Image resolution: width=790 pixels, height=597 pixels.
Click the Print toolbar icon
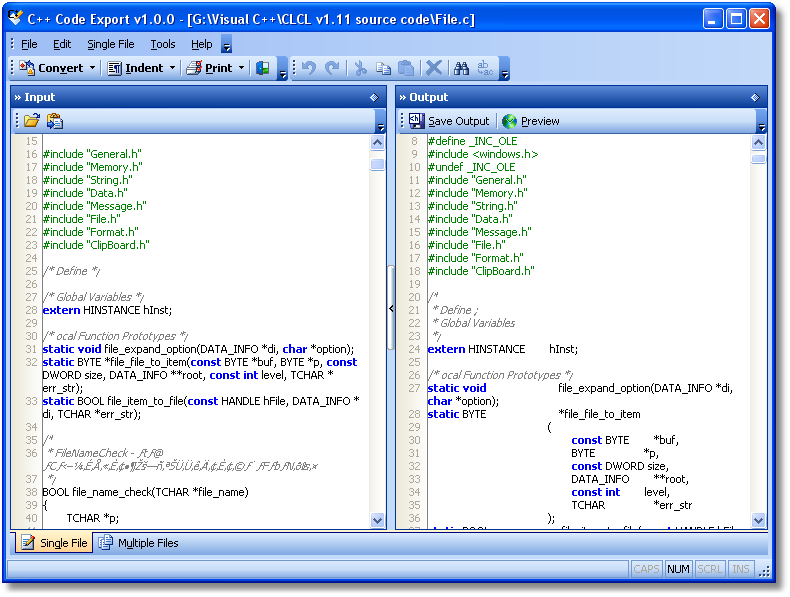point(194,68)
